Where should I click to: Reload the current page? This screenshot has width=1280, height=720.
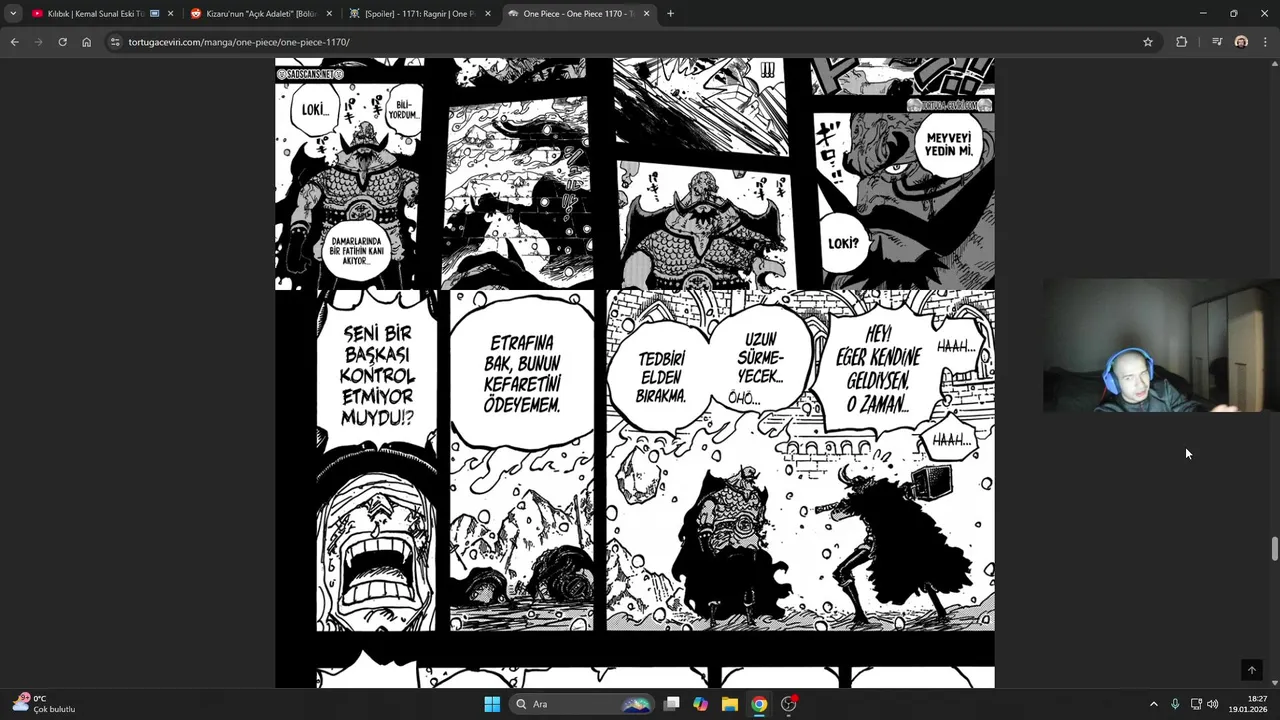62,42
